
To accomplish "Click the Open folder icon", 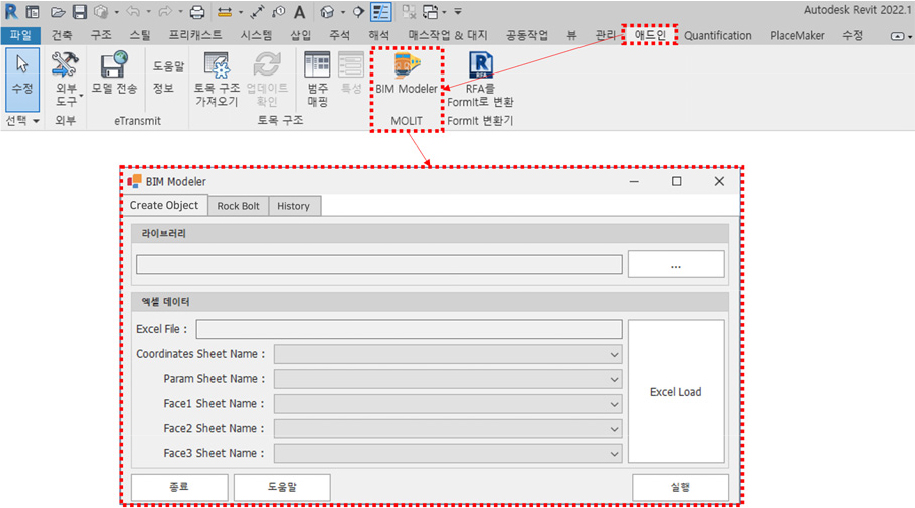I will [x=57, y=12].
